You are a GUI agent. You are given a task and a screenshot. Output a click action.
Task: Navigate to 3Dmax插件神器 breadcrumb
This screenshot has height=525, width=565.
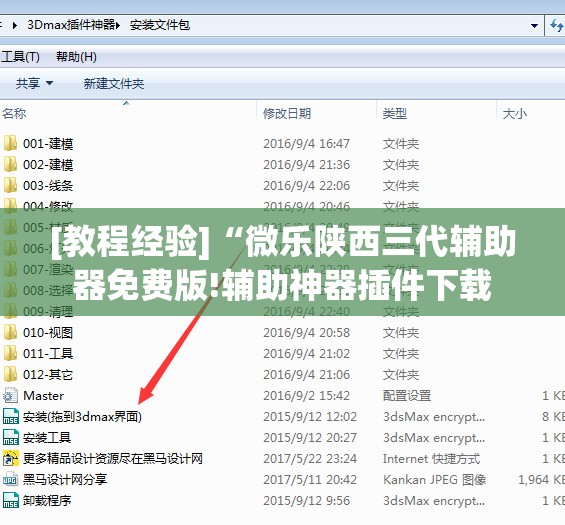pyautogui.click(x=71, y=25)
